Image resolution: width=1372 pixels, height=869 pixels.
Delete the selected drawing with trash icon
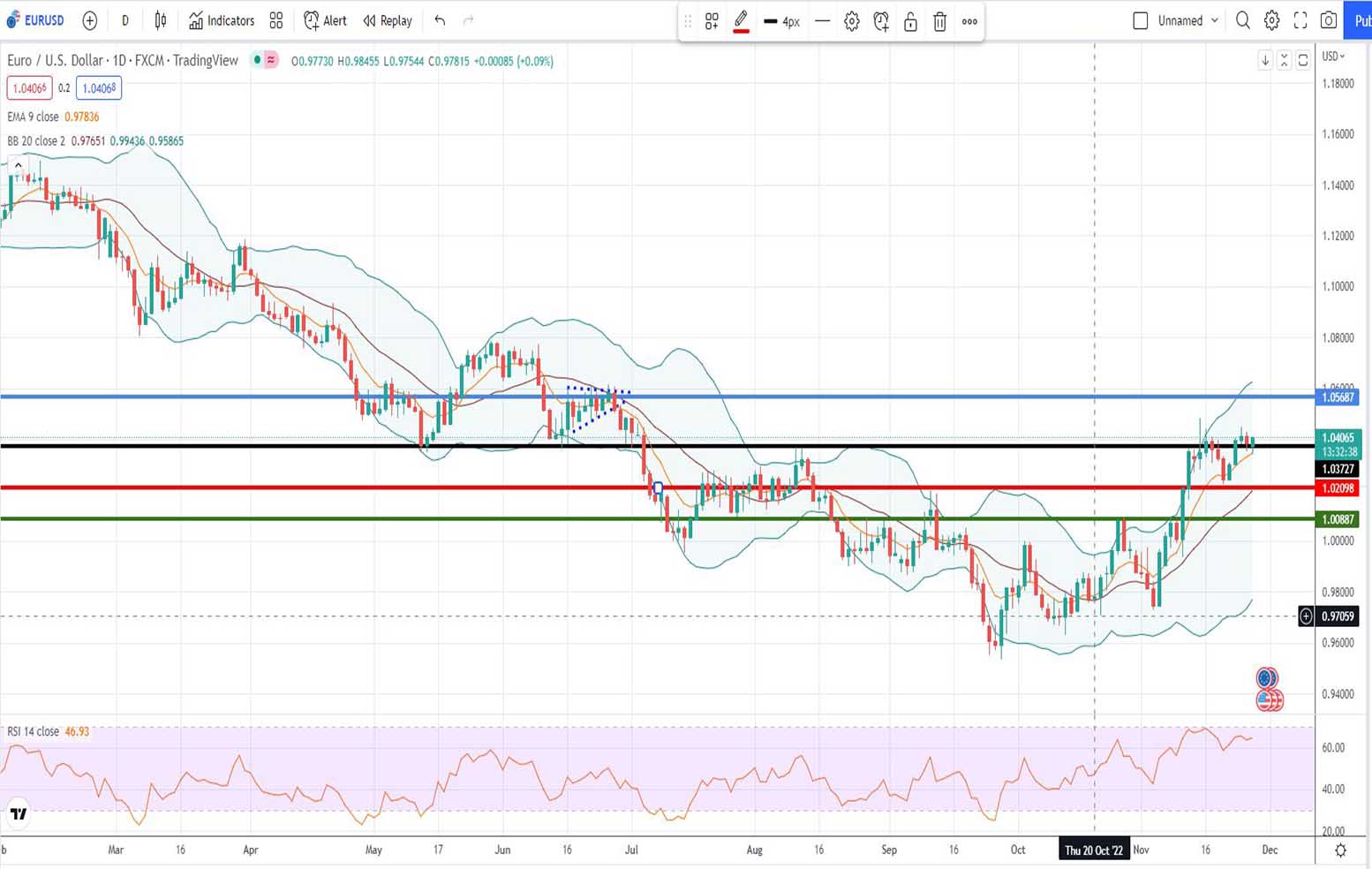tap(939, 21)
